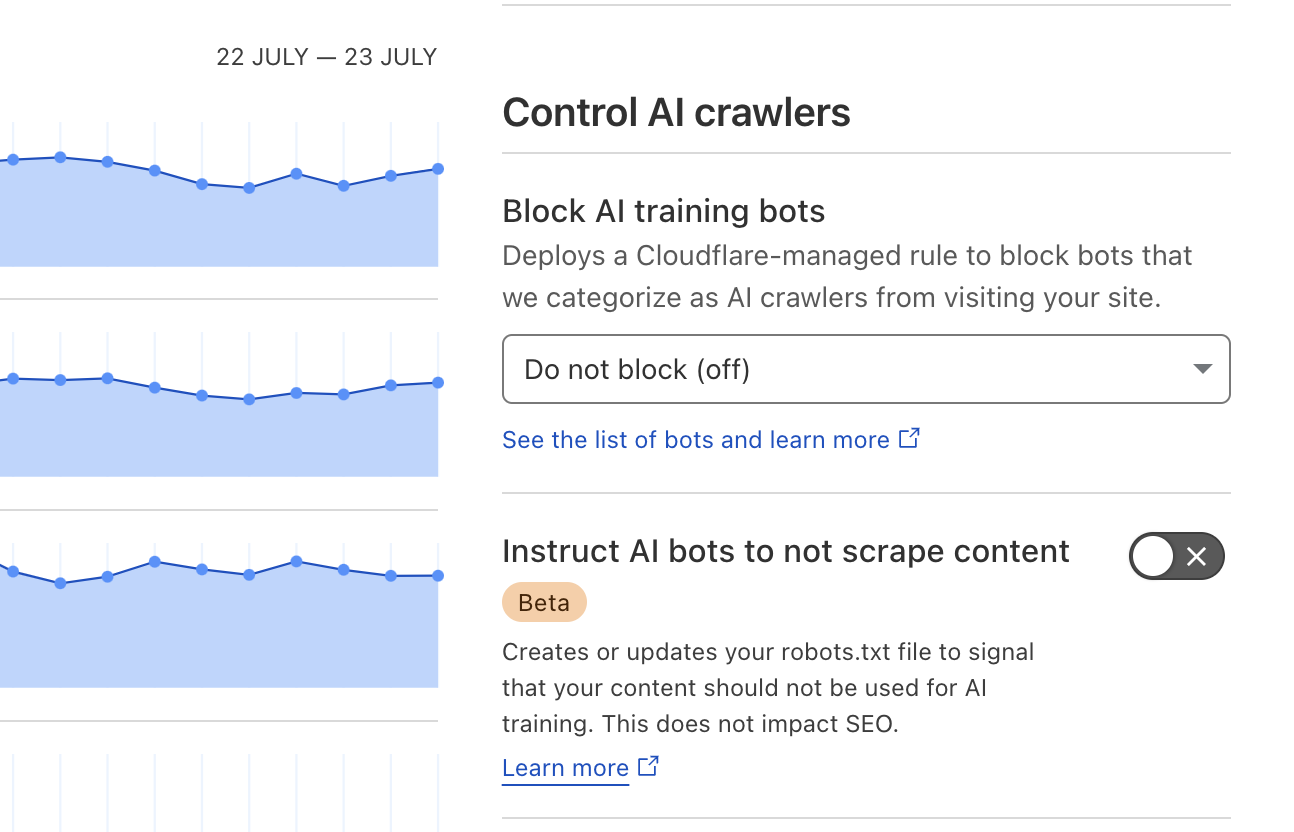Open See the list of bots link
The width and height of the screenshot is (1294, 832).
695,440
